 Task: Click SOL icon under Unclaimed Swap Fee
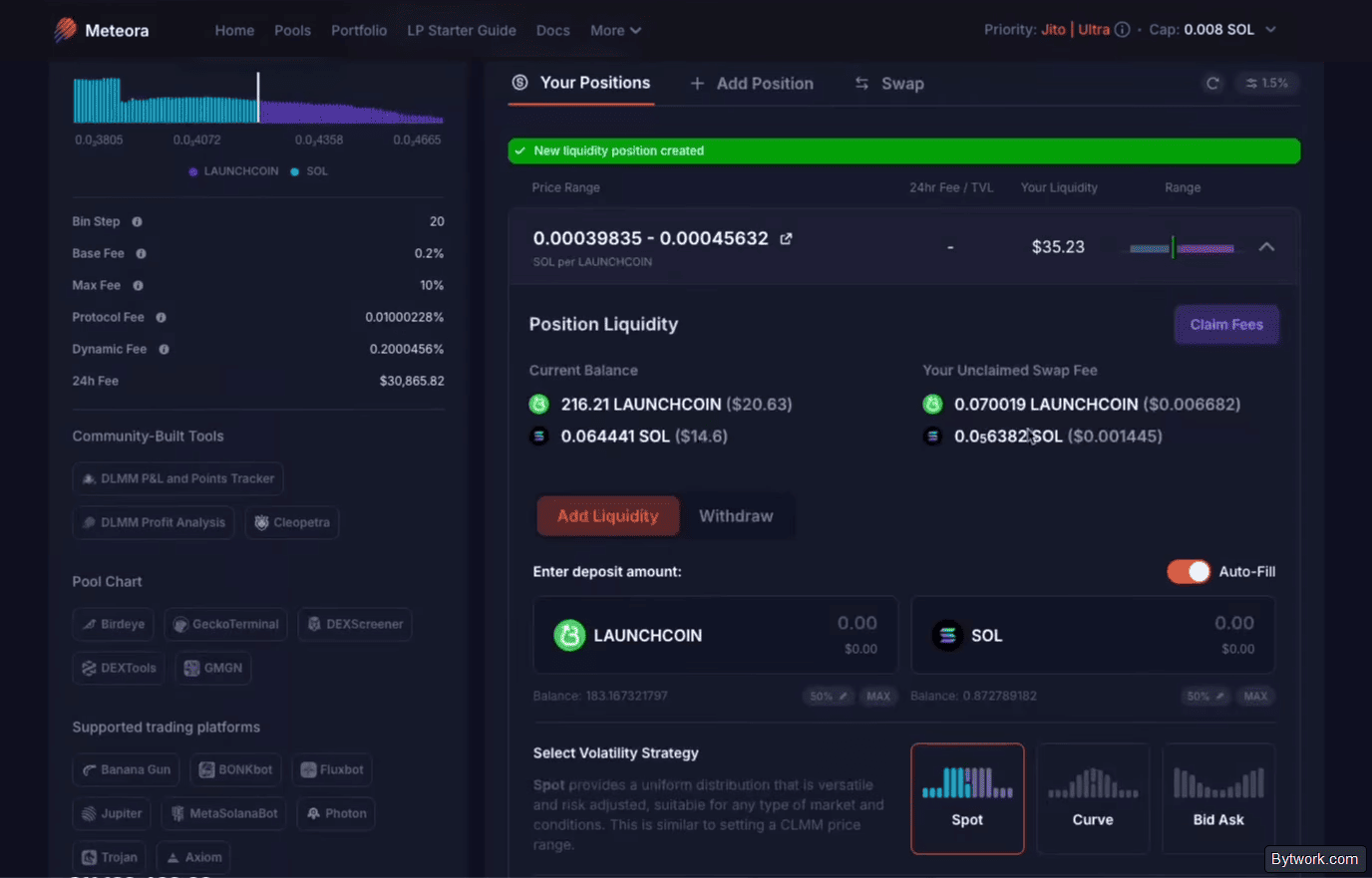point(932,436)
